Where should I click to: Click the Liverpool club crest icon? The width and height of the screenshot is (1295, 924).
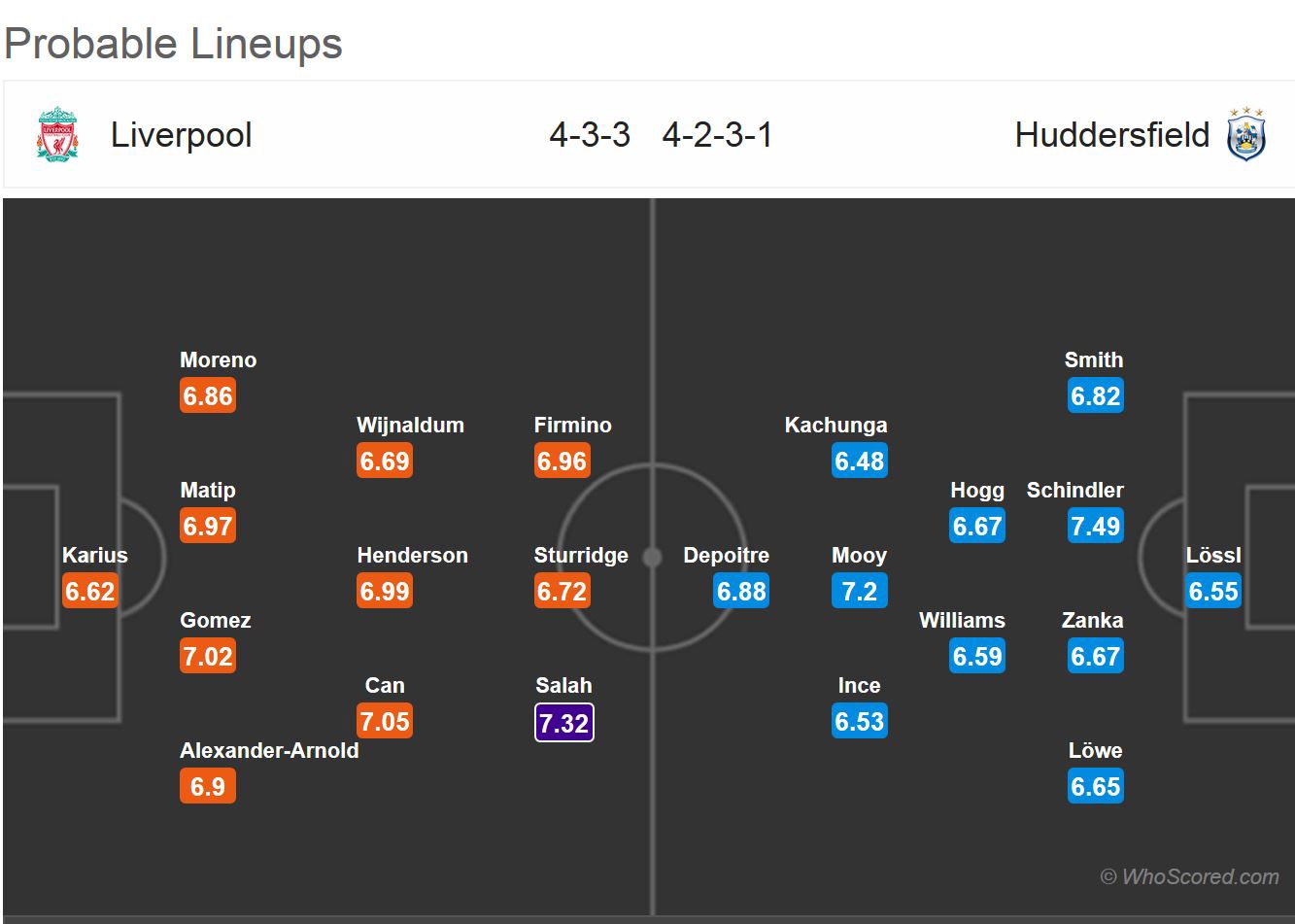[x=57, y=134]
